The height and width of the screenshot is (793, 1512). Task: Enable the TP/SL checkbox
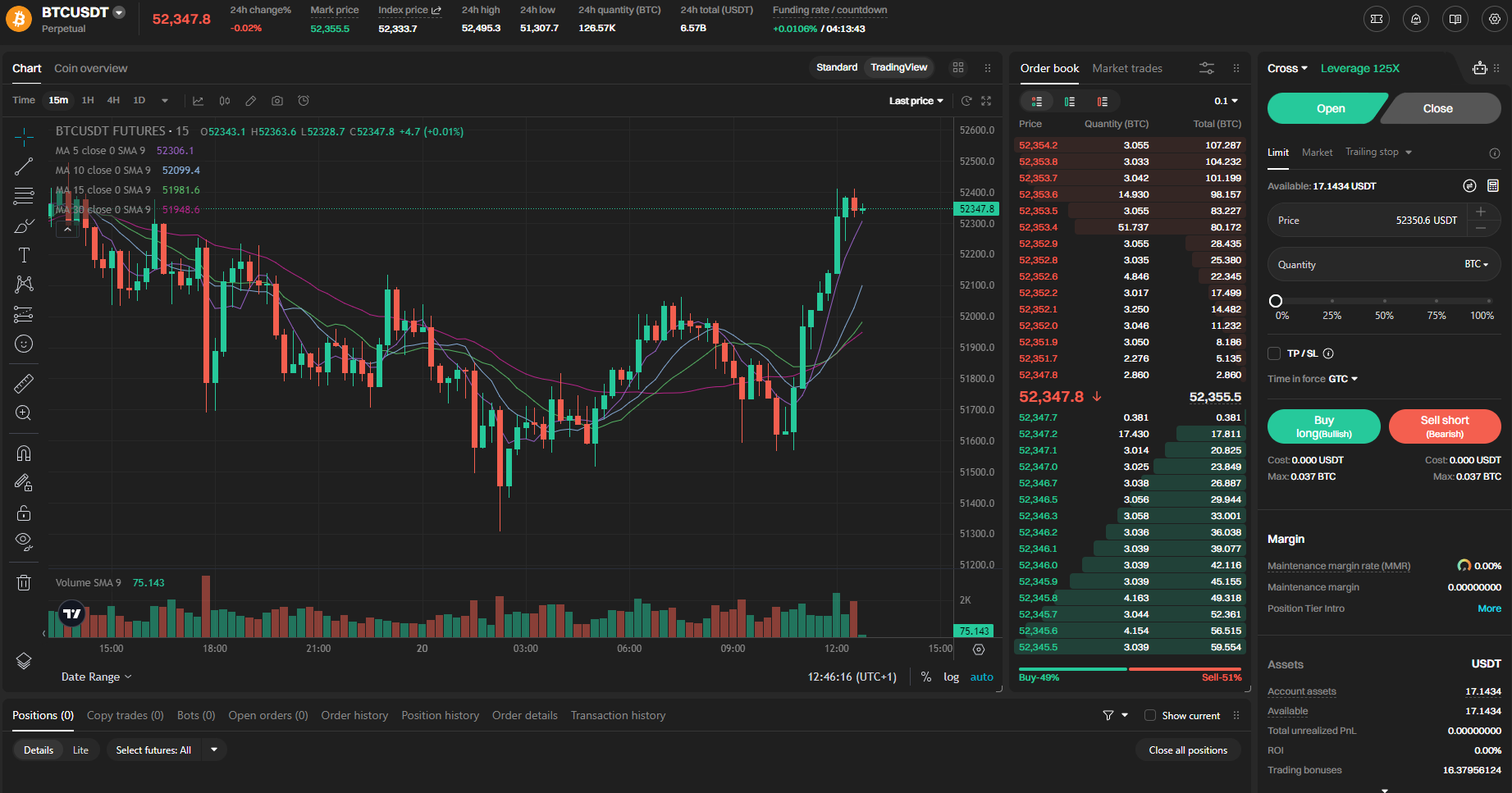(1274, 353)
